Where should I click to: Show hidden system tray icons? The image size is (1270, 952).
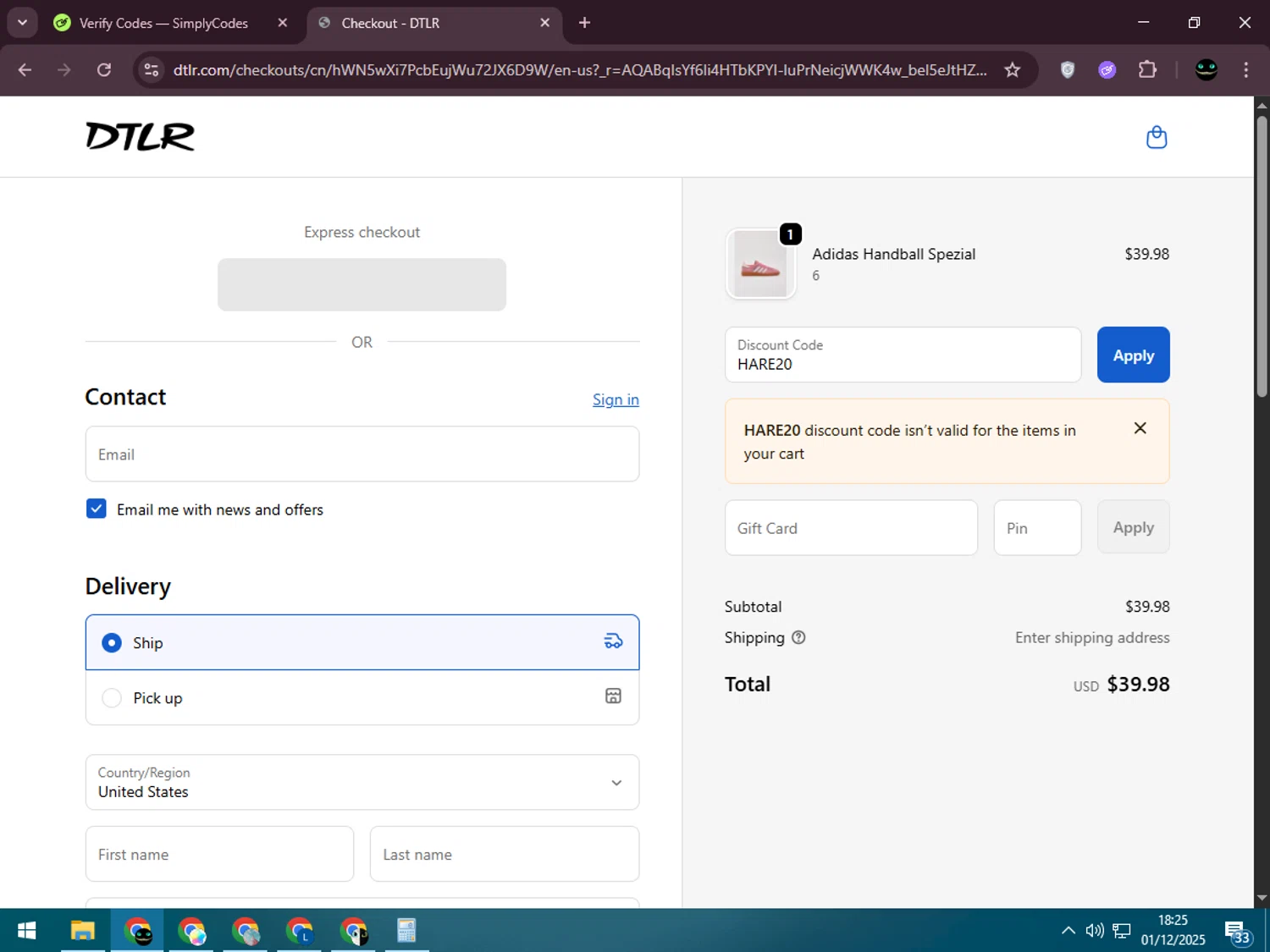point(1068,931)
